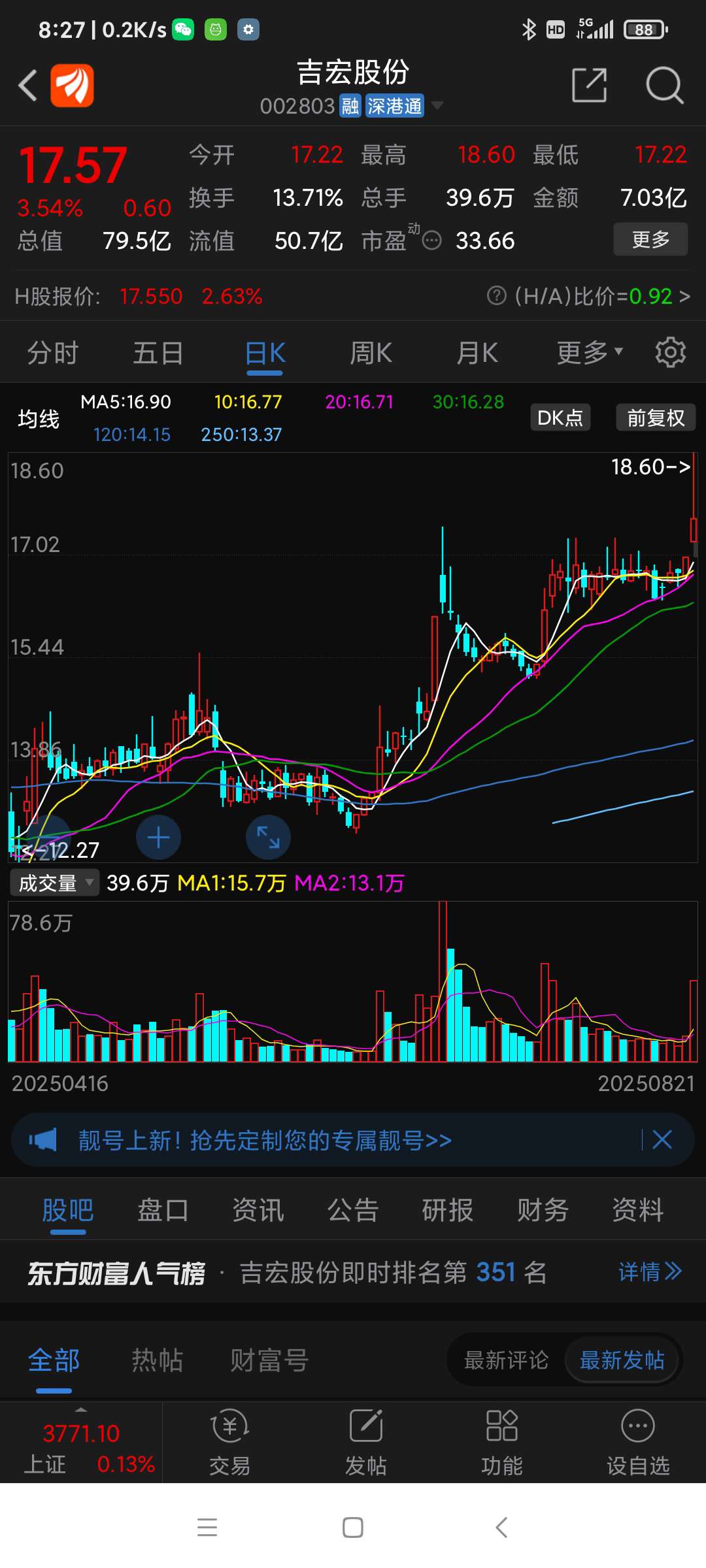Tap Android home button

click(353, 1527)
